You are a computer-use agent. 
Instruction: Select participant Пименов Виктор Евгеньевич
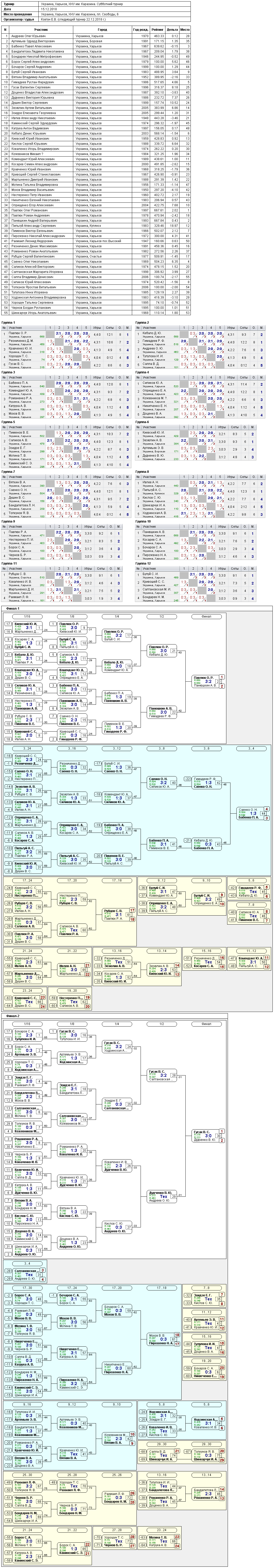click(32, 231)
